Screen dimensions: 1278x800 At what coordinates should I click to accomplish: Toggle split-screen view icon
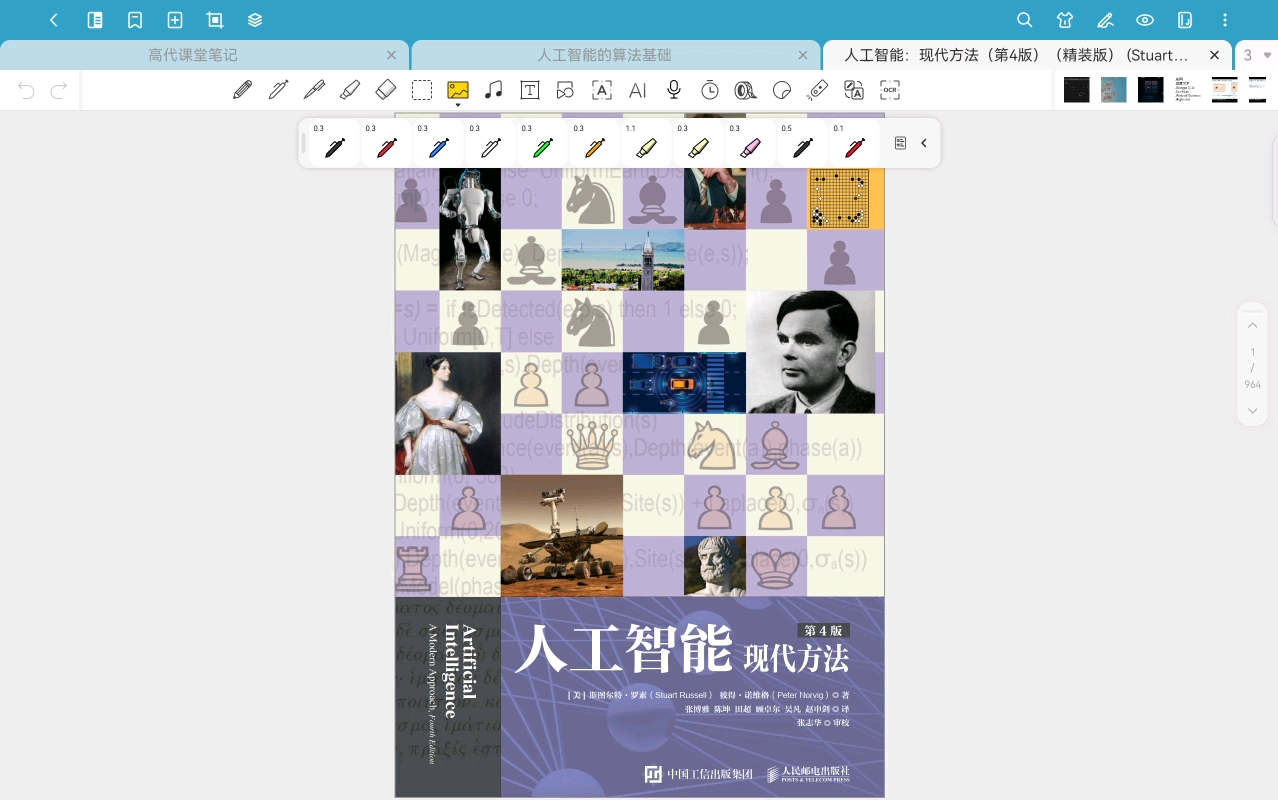[1185, 20]
